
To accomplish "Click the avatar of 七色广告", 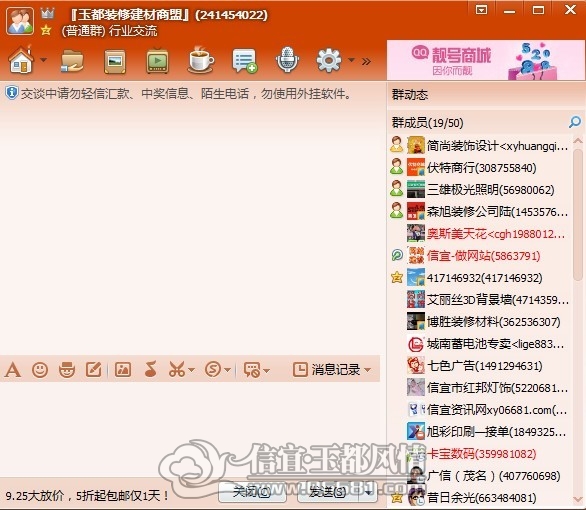I will coord(416,365).
